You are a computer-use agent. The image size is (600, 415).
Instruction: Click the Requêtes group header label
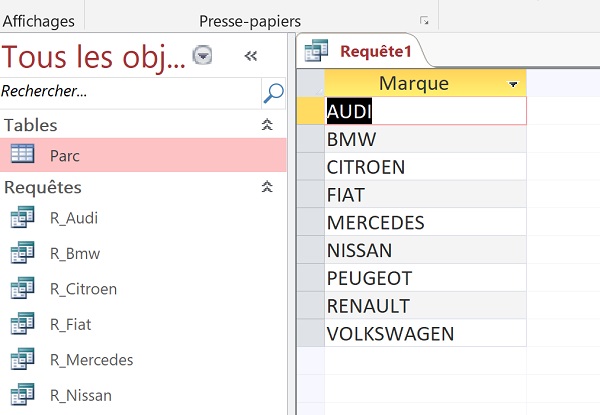(43, 187)
